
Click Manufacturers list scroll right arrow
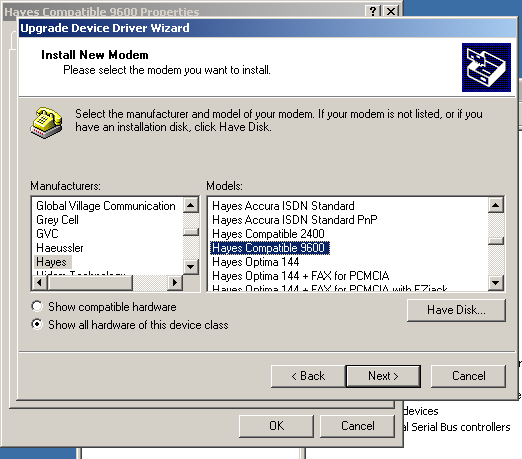point(175,283)
